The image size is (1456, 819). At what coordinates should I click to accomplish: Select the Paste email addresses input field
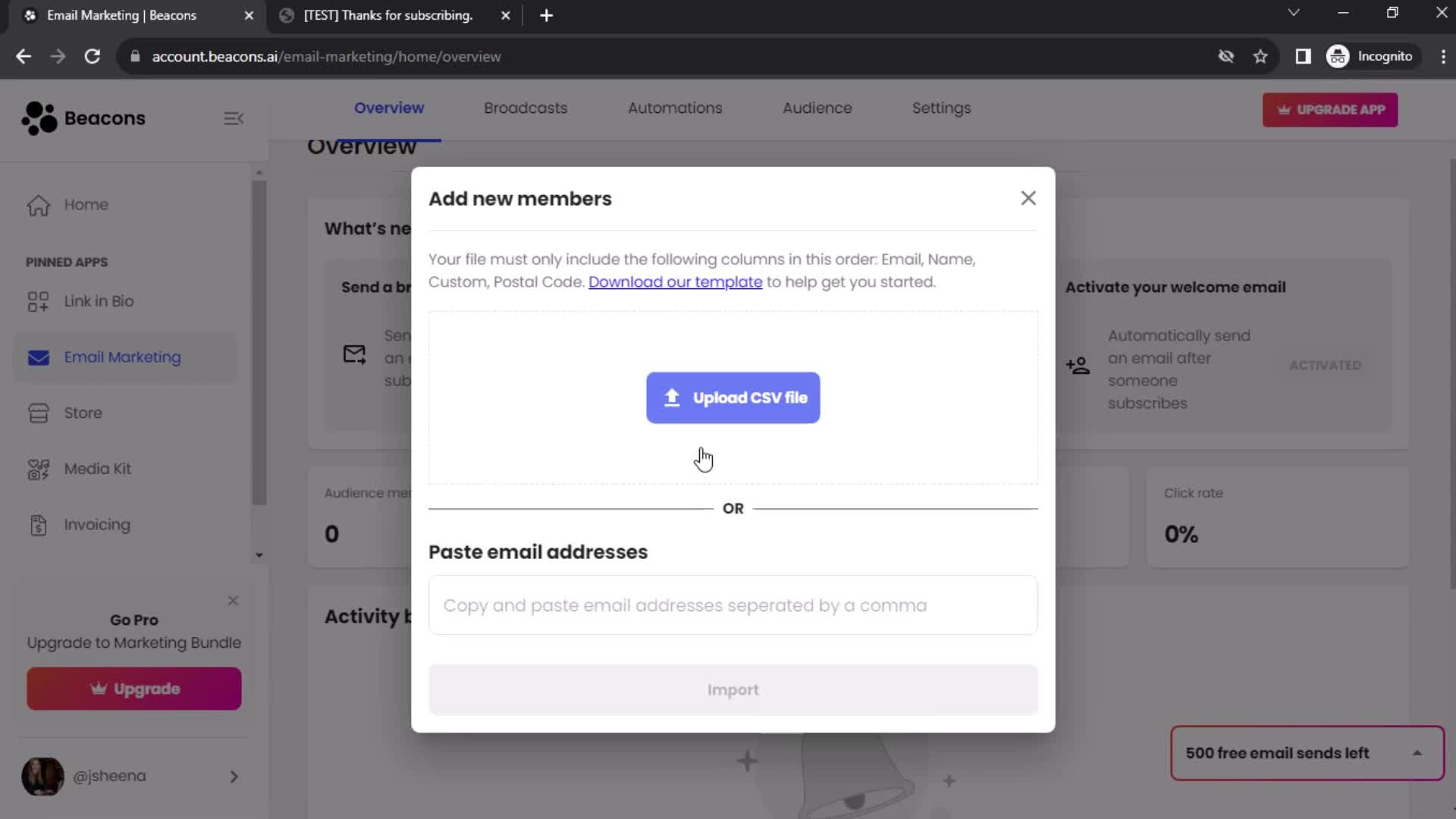point(733,605)
